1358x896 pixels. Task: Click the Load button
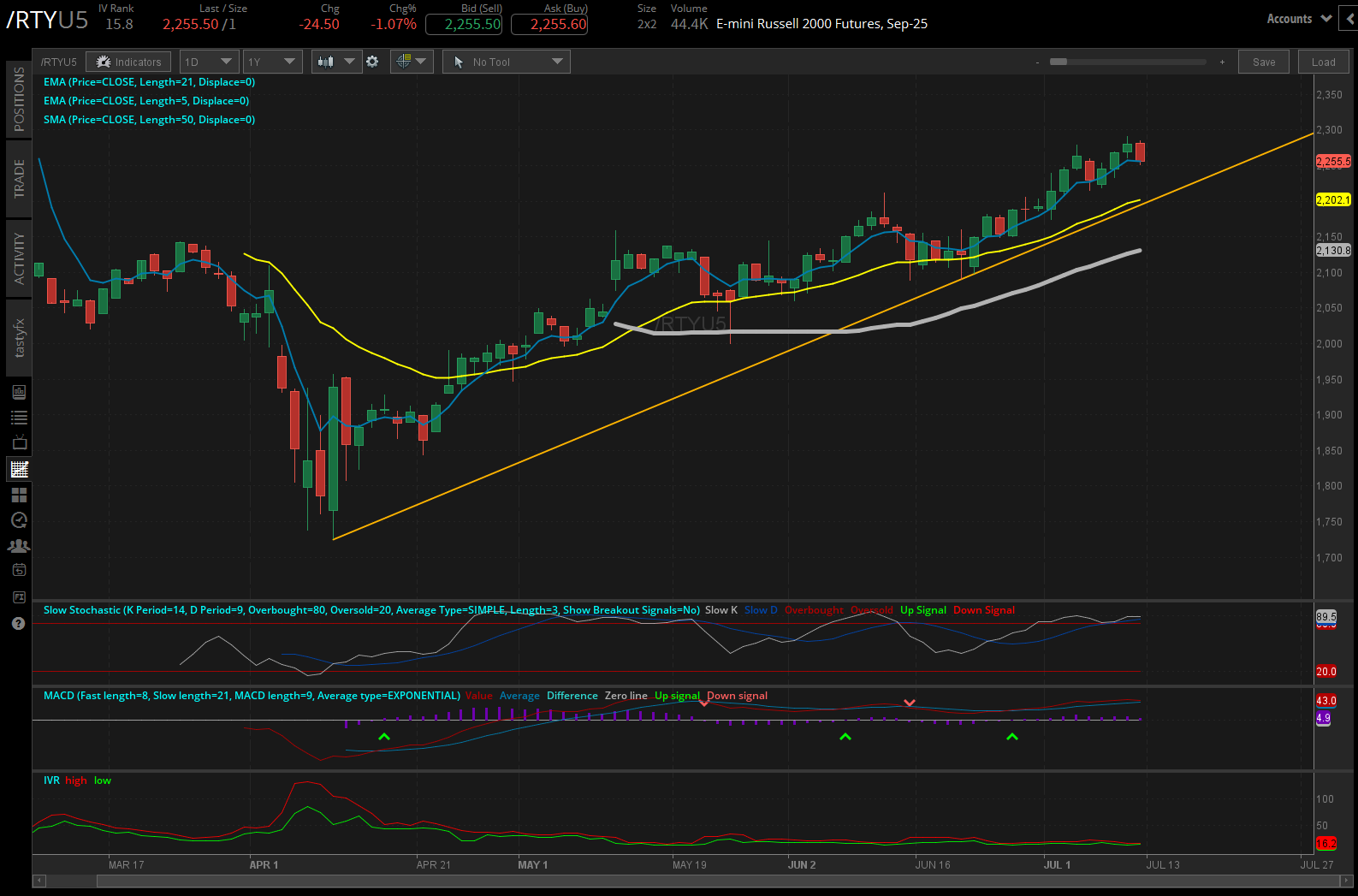1324,62
